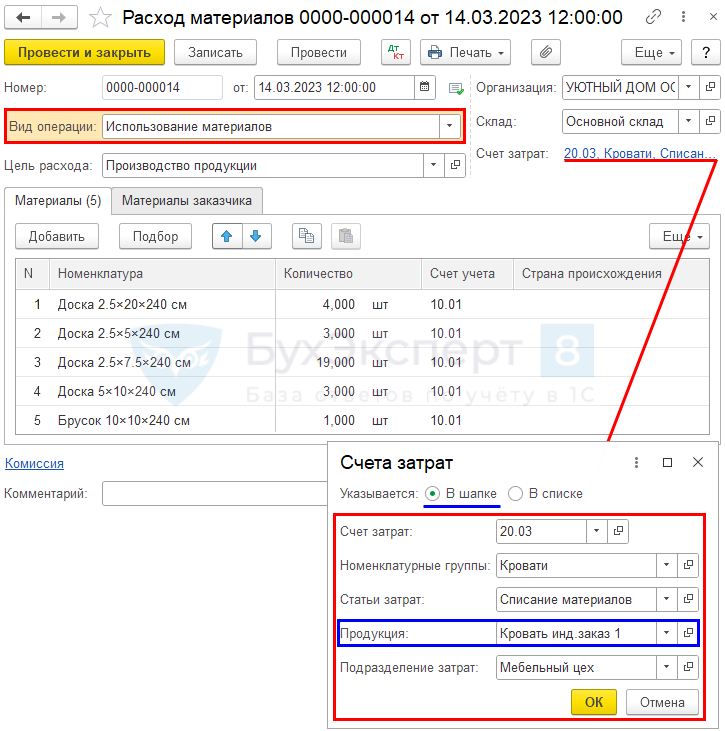Image resolution: width=725 pixels, height=731 pixels.
Task: Open the Печать dropdown button
Action: pyautogui.click(x=465, y=52)
